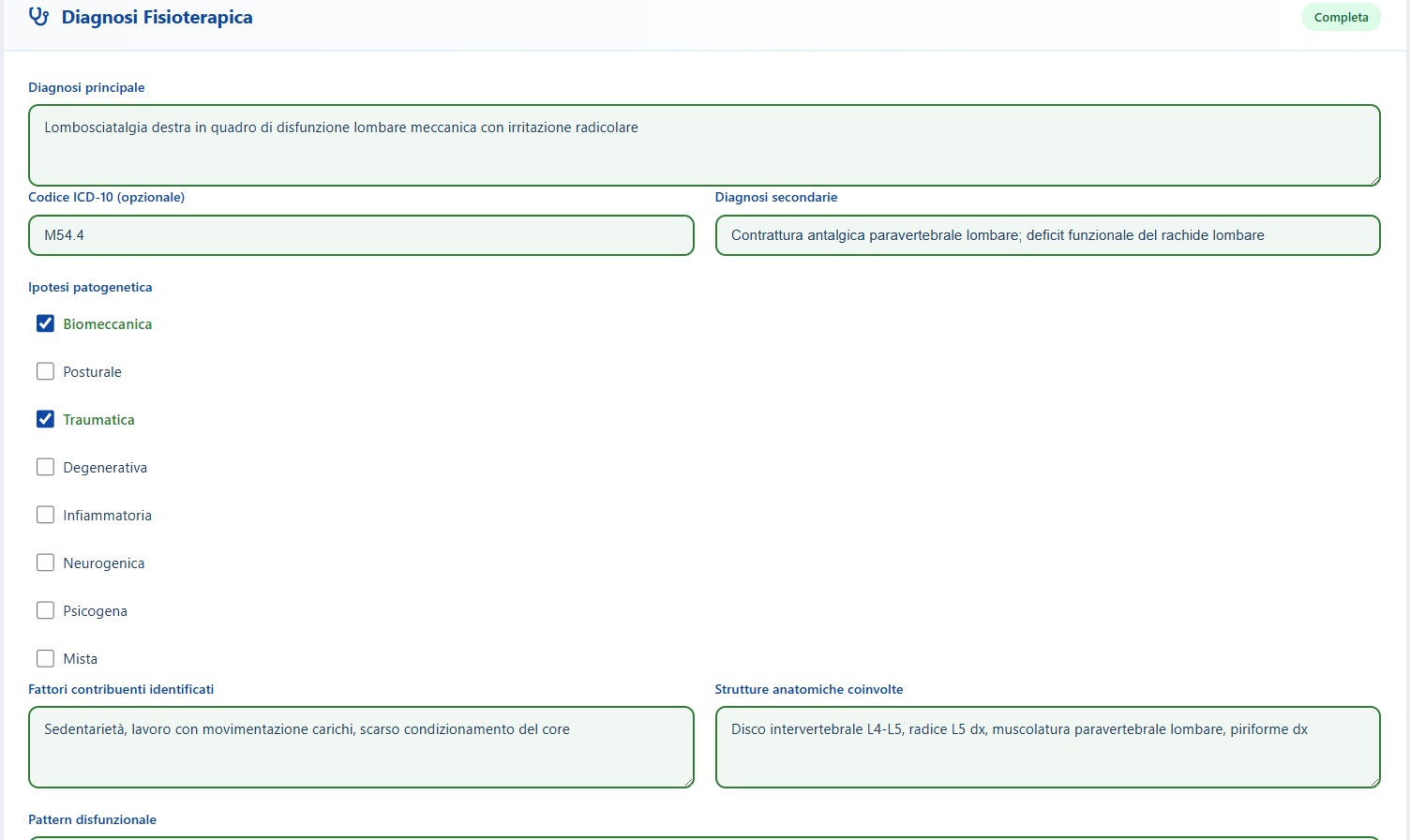Uncheck the Traumatica checkbox
1410x840 pixels.
(45, 419)
